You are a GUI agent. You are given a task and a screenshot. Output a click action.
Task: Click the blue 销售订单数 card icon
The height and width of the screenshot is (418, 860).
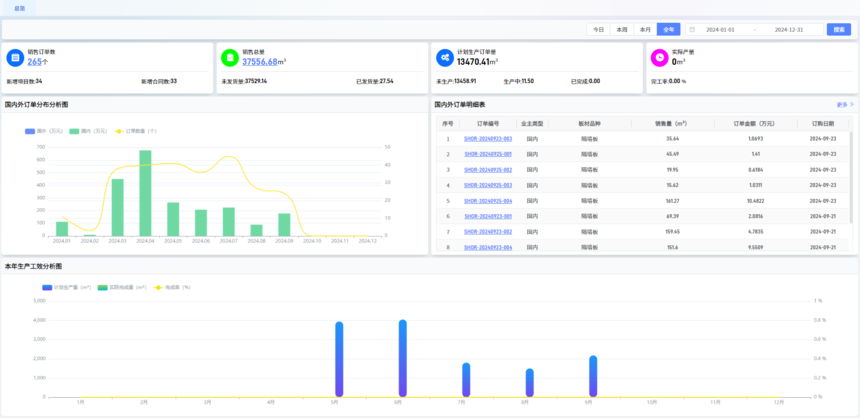click(x=15, y=57)
